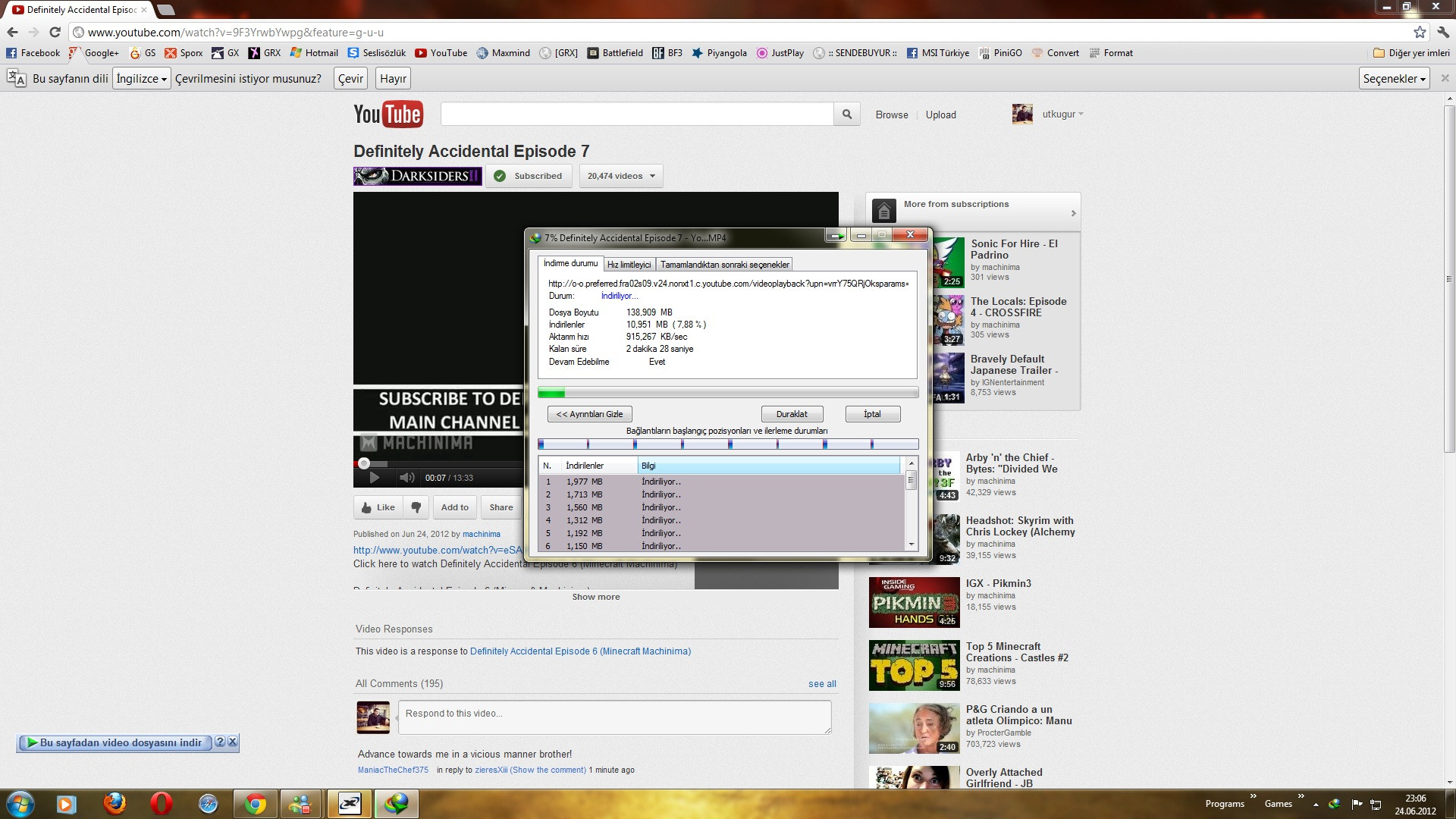Click the Respond to this video field
This screenshot has height=819, width=1456.
[614, 717]
